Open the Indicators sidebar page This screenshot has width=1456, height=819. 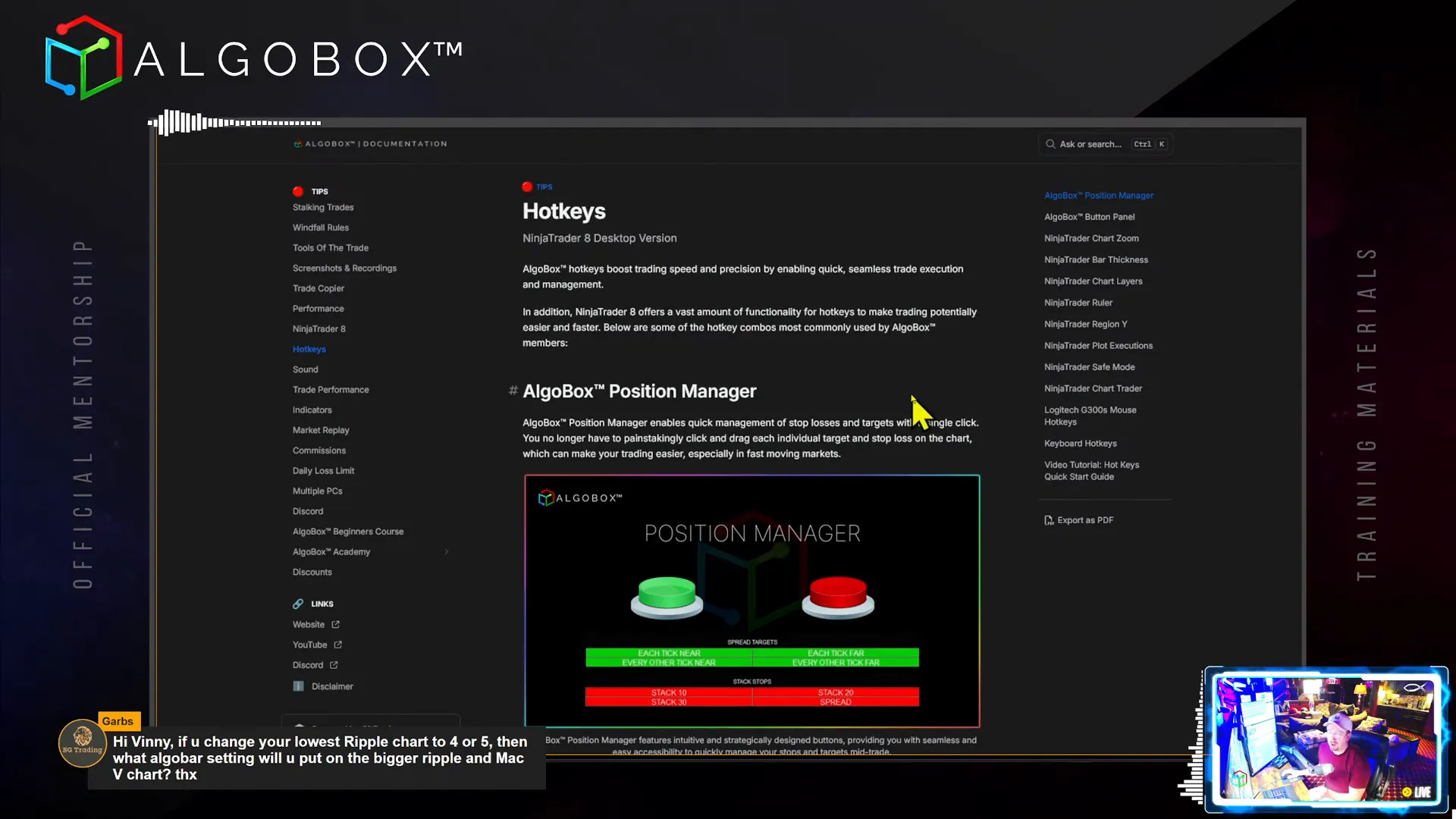[312, 411]
